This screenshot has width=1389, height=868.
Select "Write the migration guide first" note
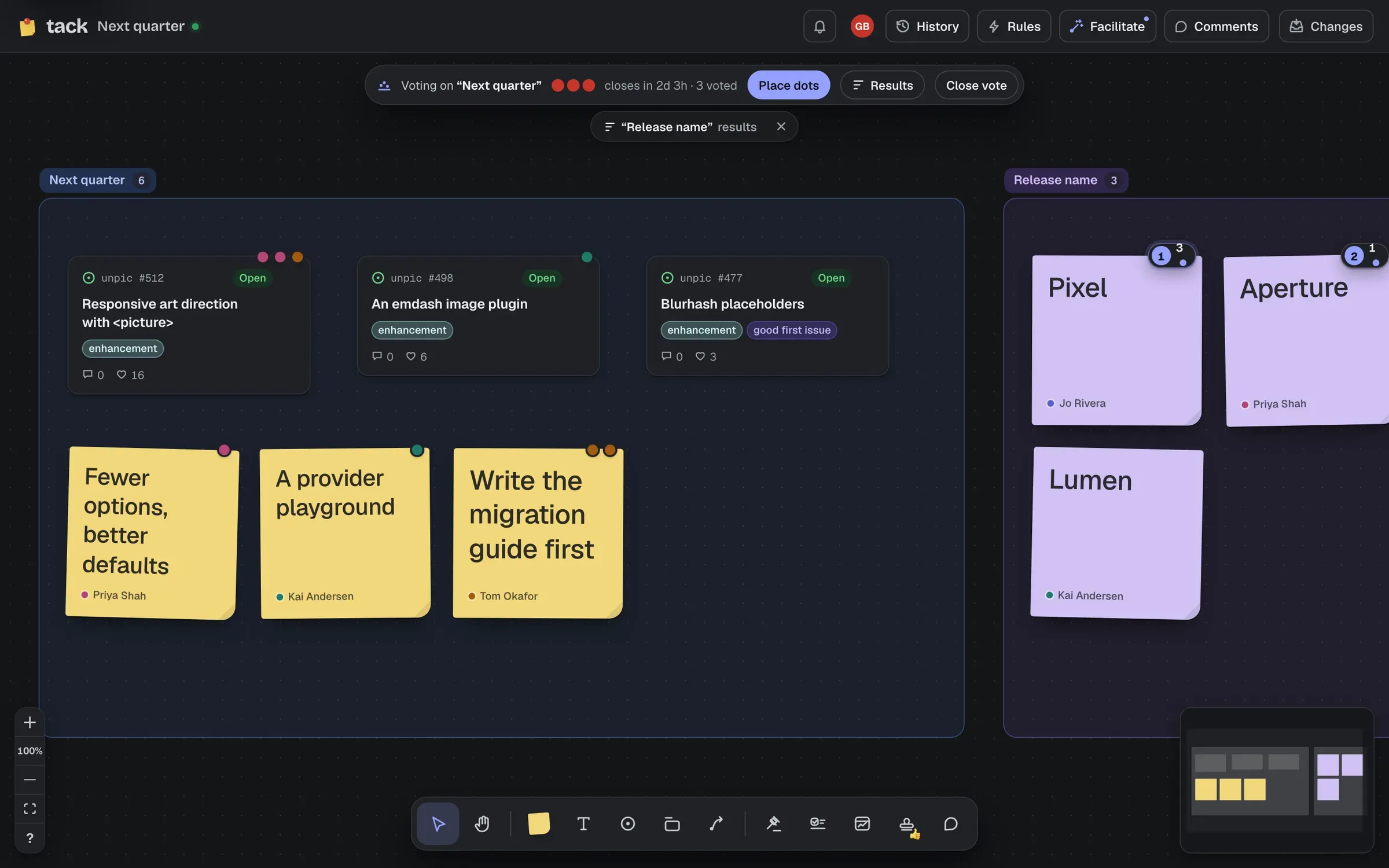(x=538, y=532)
